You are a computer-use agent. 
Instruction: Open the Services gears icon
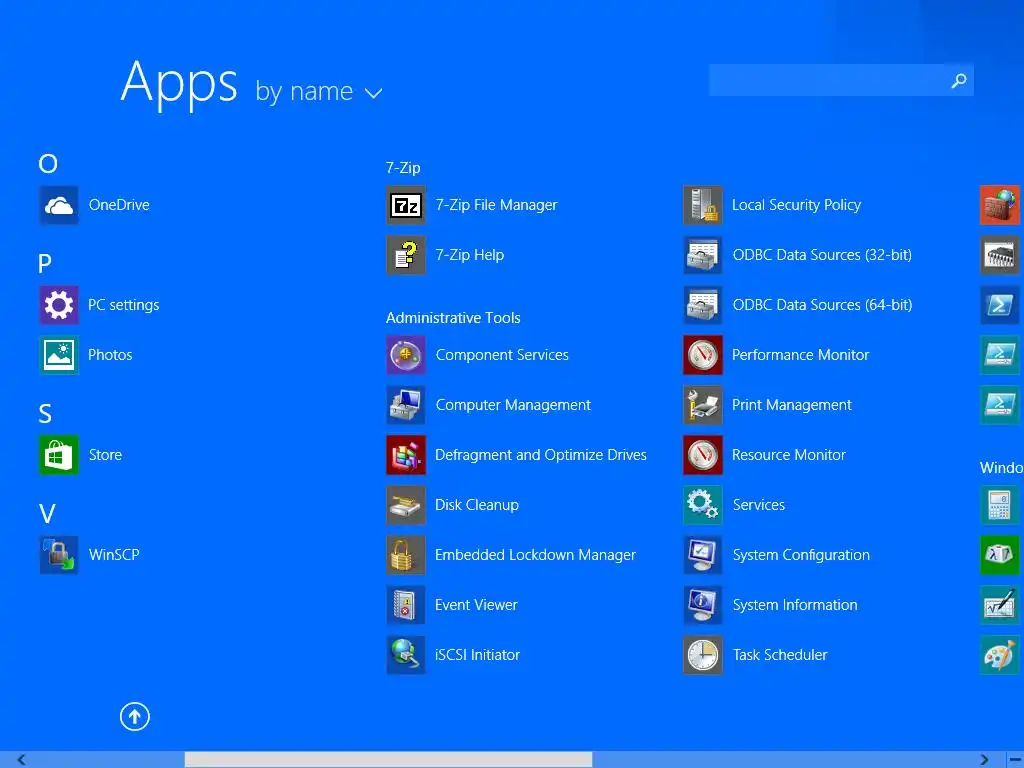click(x=703, y=505)
